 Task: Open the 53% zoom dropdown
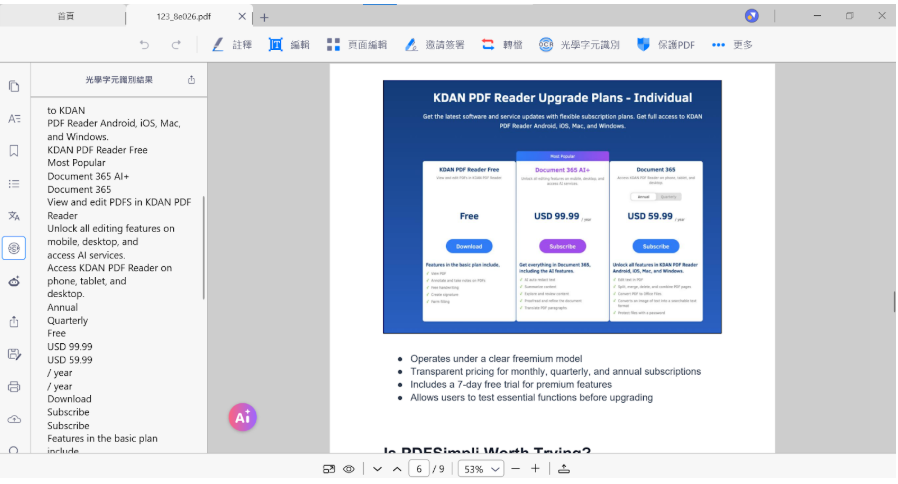point(480,469)
